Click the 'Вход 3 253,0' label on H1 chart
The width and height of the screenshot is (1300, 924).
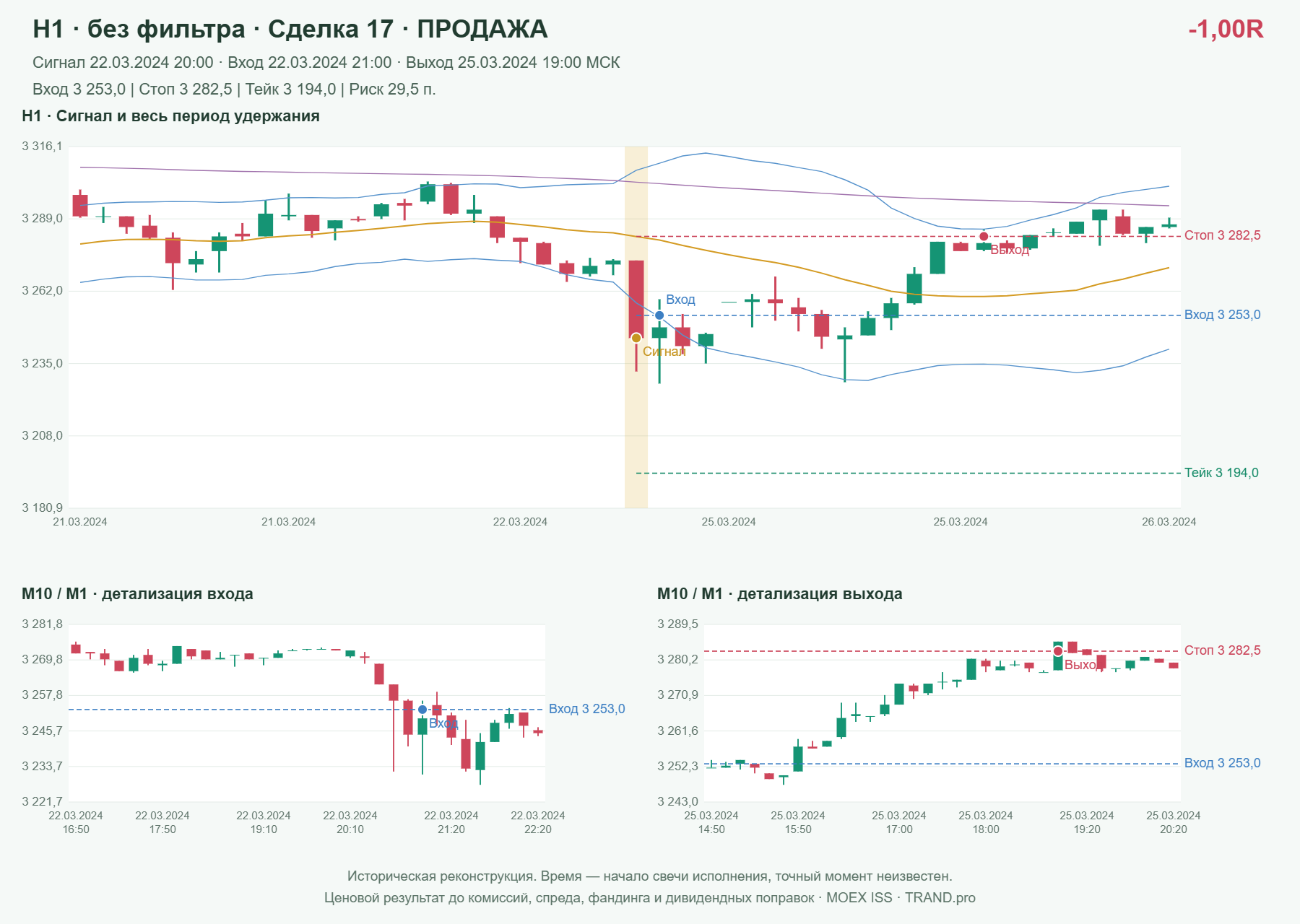coord(1222,315)
